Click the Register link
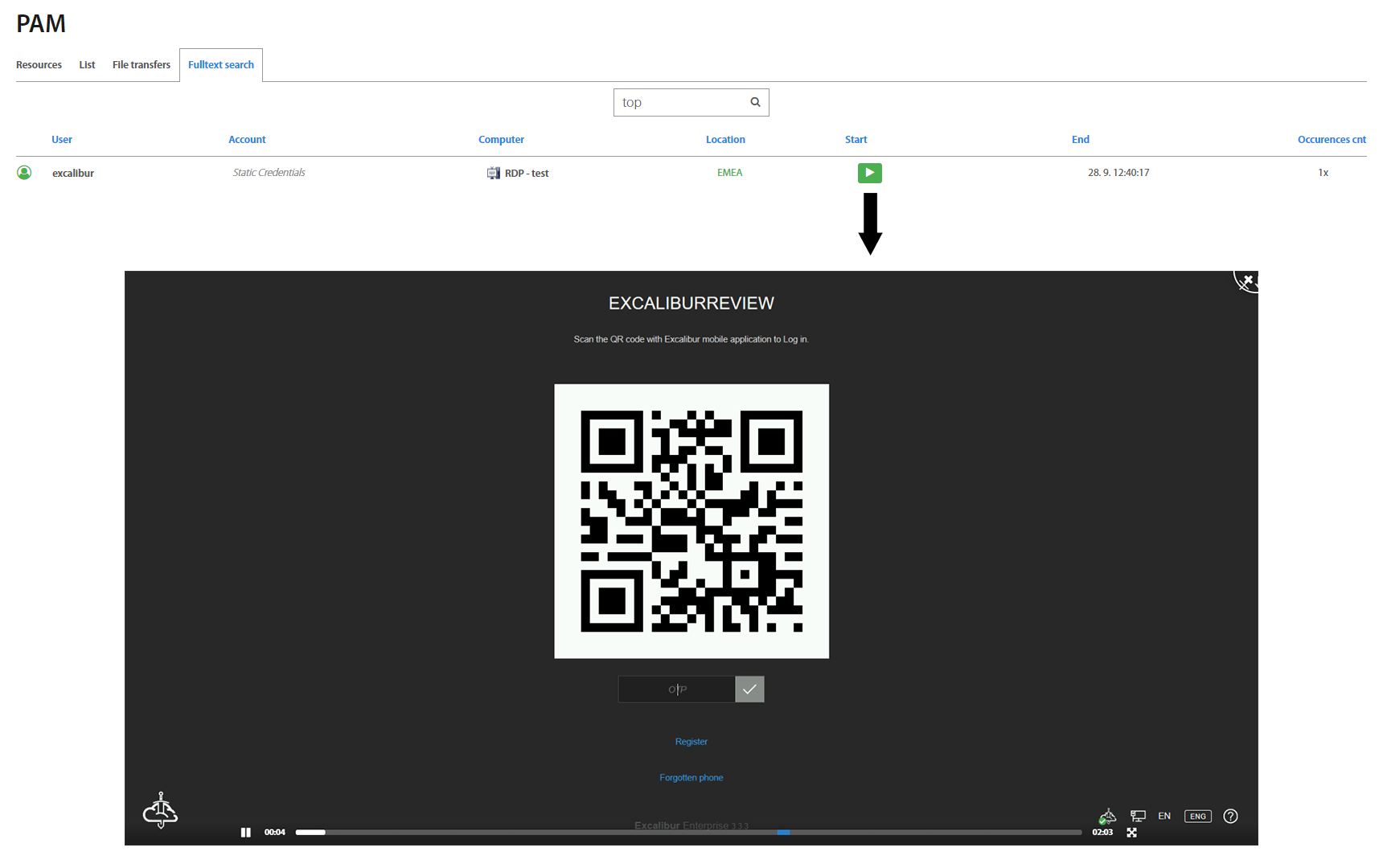 point(691,742)
